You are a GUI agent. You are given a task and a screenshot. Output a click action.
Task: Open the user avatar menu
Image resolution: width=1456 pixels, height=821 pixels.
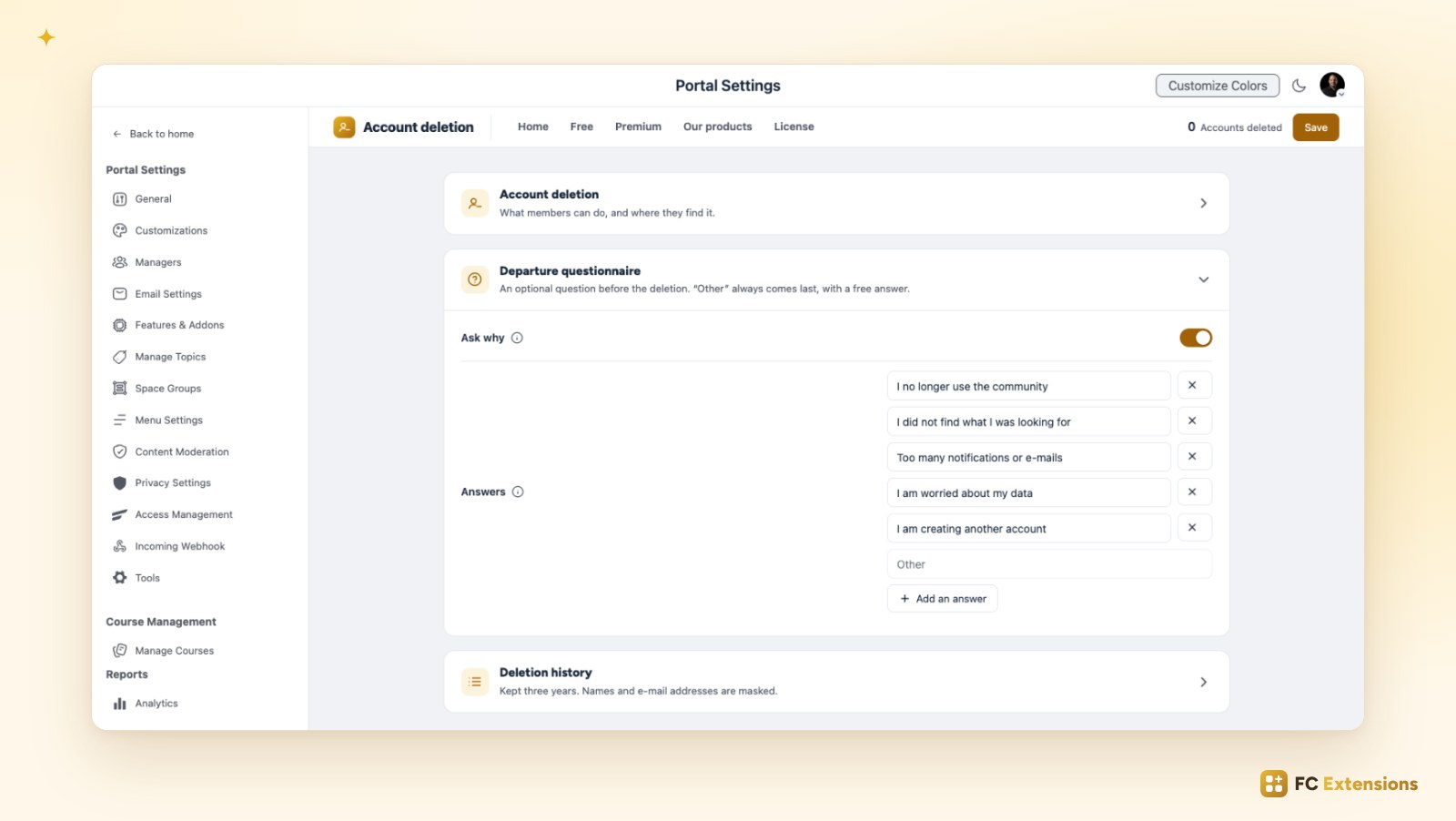click(1332, 85)
